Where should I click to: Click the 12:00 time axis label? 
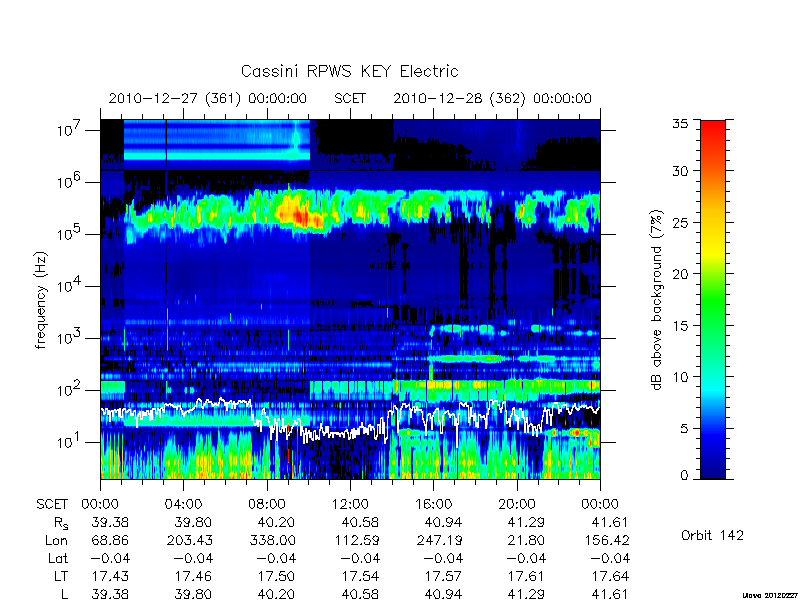point(350,504)
